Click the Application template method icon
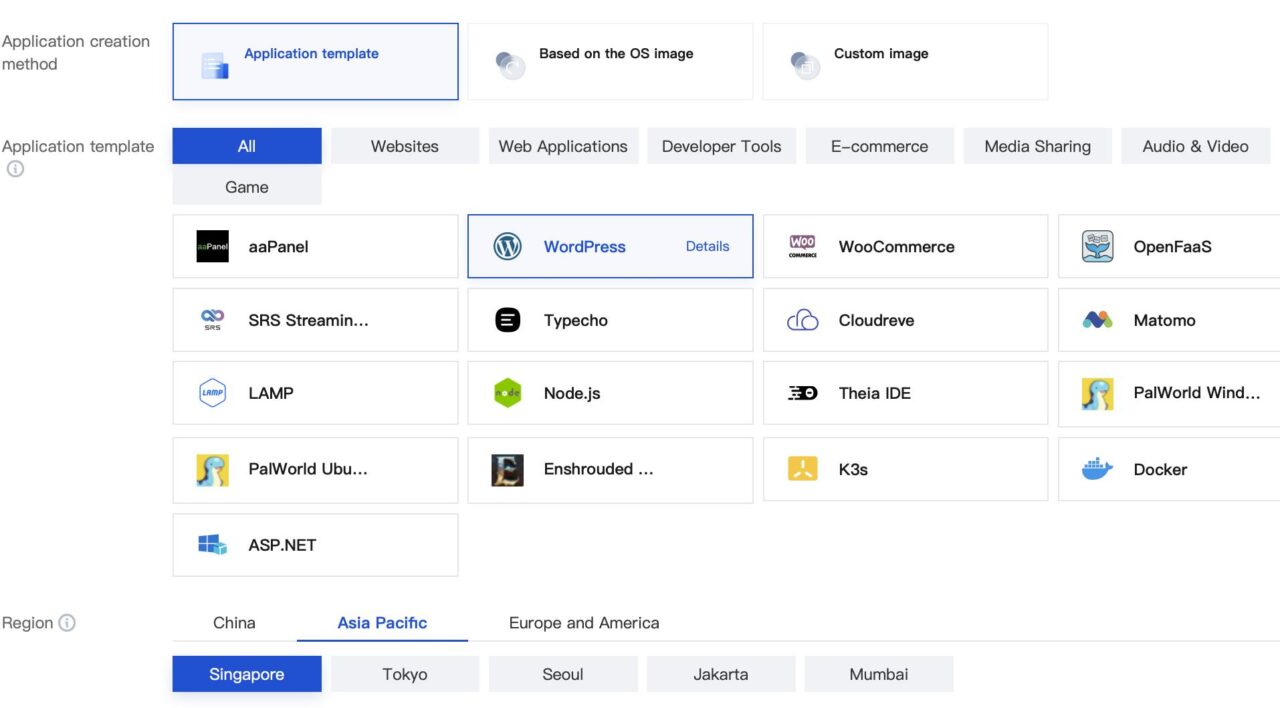The width and height of the screenshot is (1280, 708). coord(215,66)
